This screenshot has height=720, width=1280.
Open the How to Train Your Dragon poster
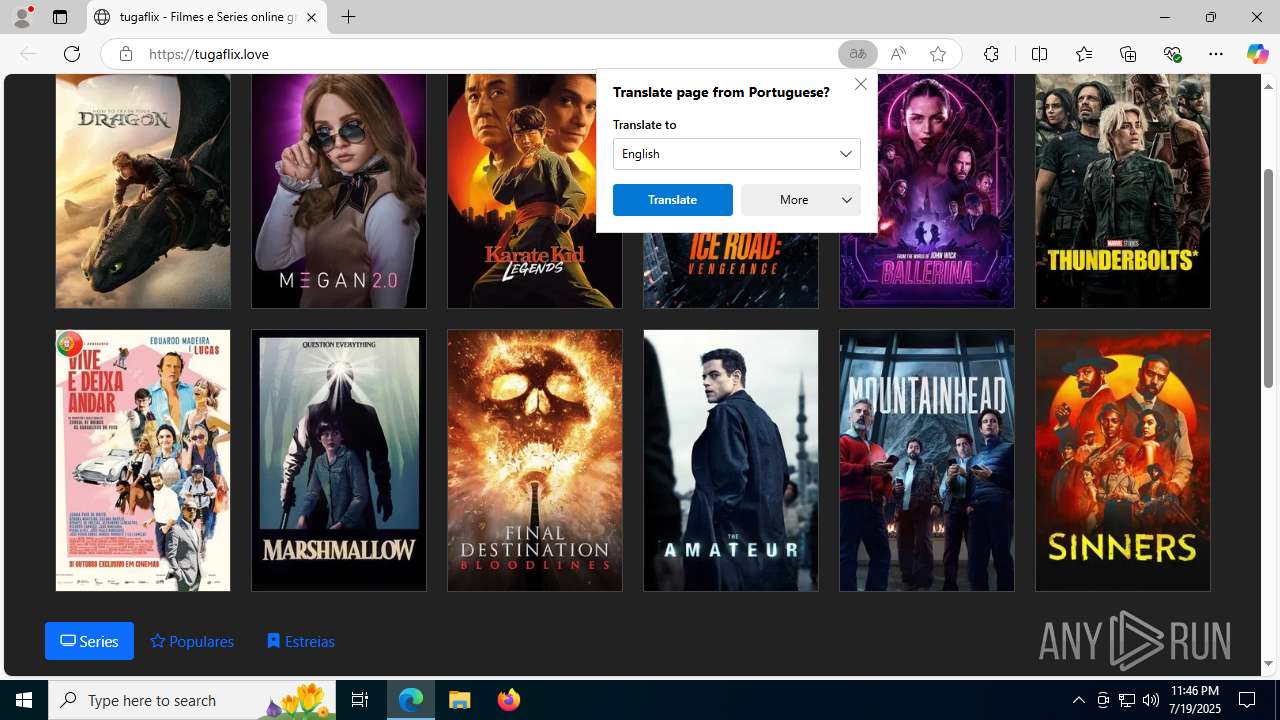143,190
